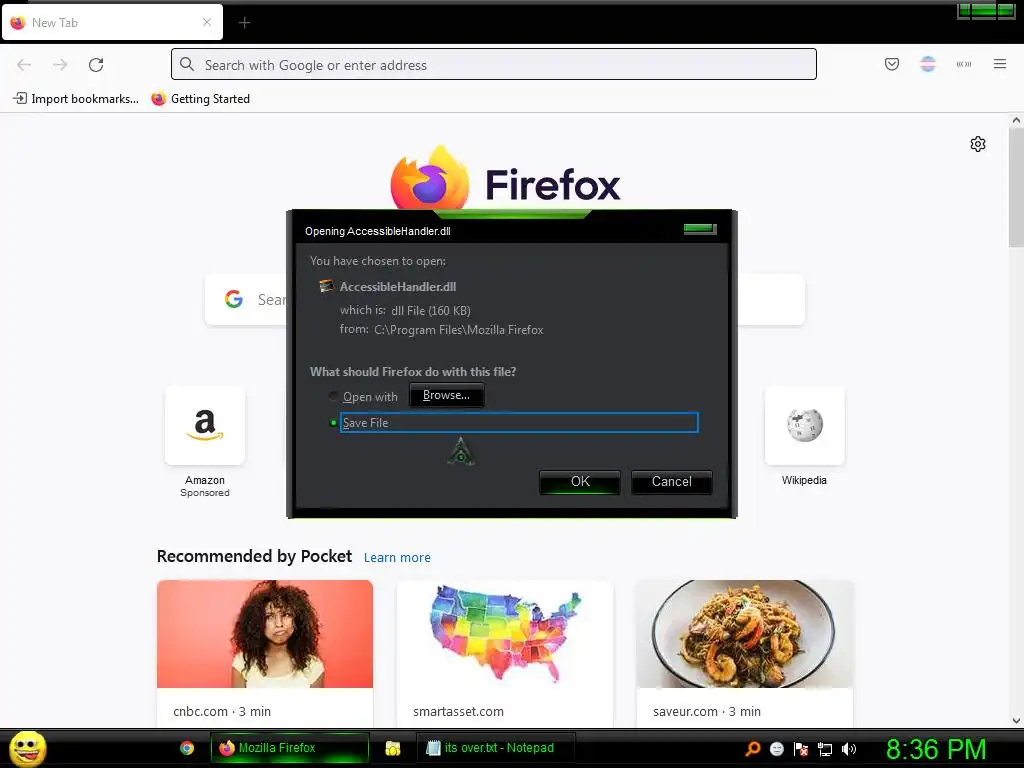Click the scrollbar down arrow
This screenshot has width=1024, height=768.
click(1016, 721)
